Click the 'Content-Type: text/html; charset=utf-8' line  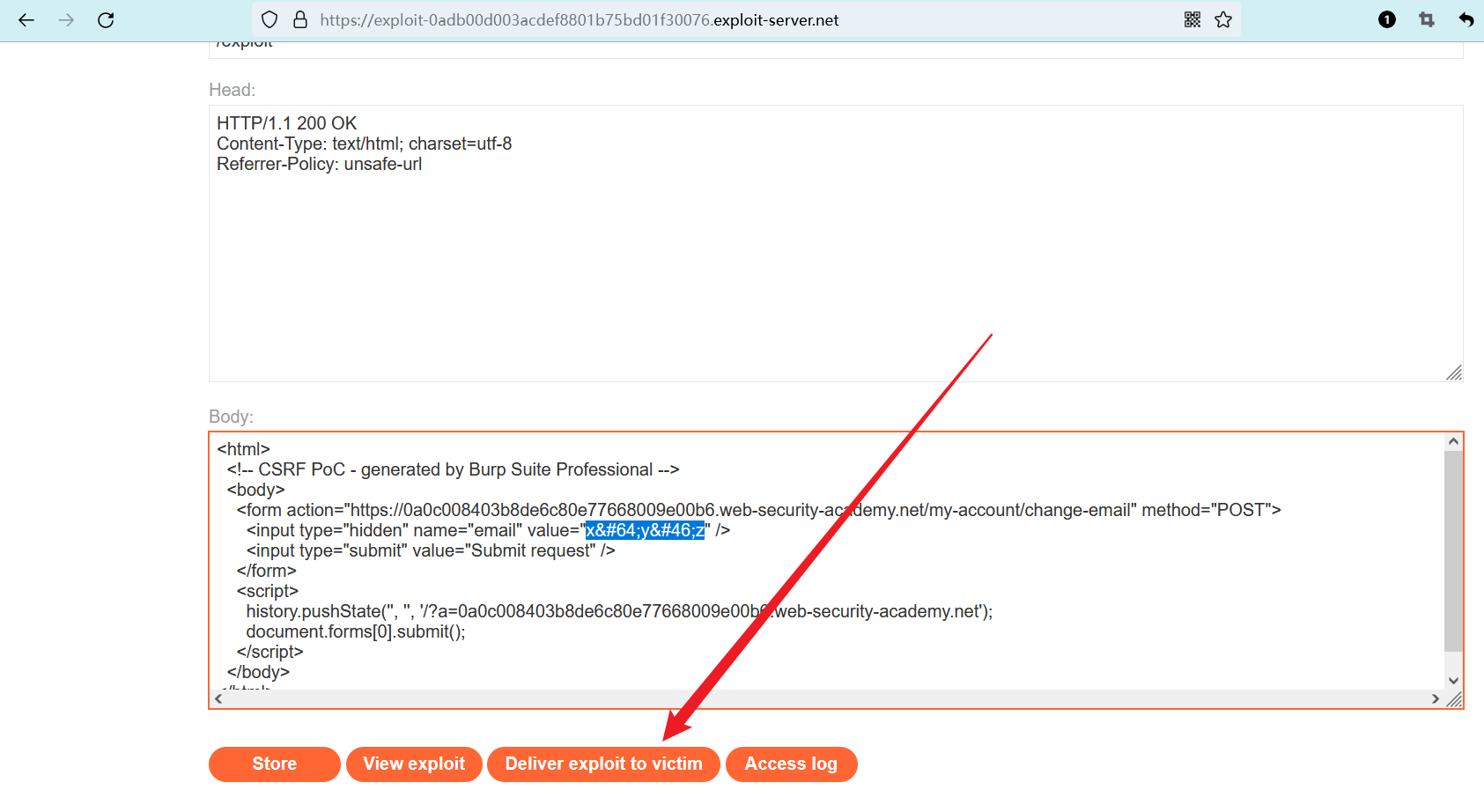(365, 144)
